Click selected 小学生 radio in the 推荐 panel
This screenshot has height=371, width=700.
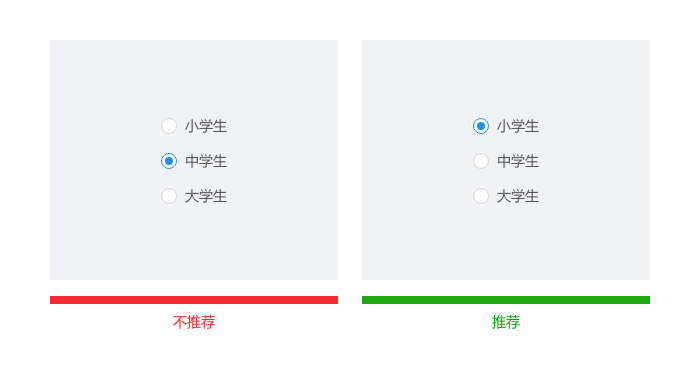point(481,126)
